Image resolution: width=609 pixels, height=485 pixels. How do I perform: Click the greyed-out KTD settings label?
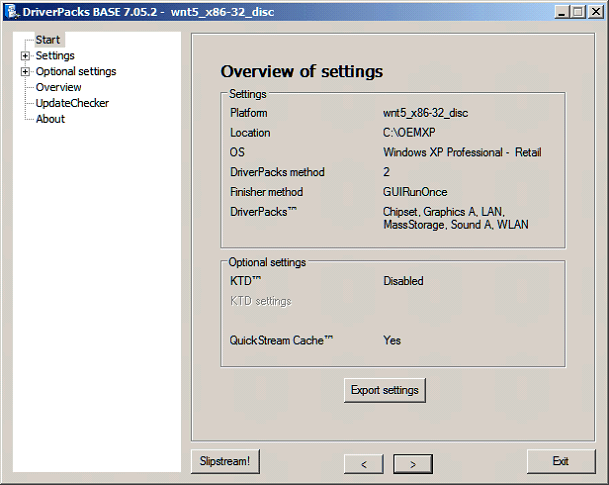tap(260, 301)
